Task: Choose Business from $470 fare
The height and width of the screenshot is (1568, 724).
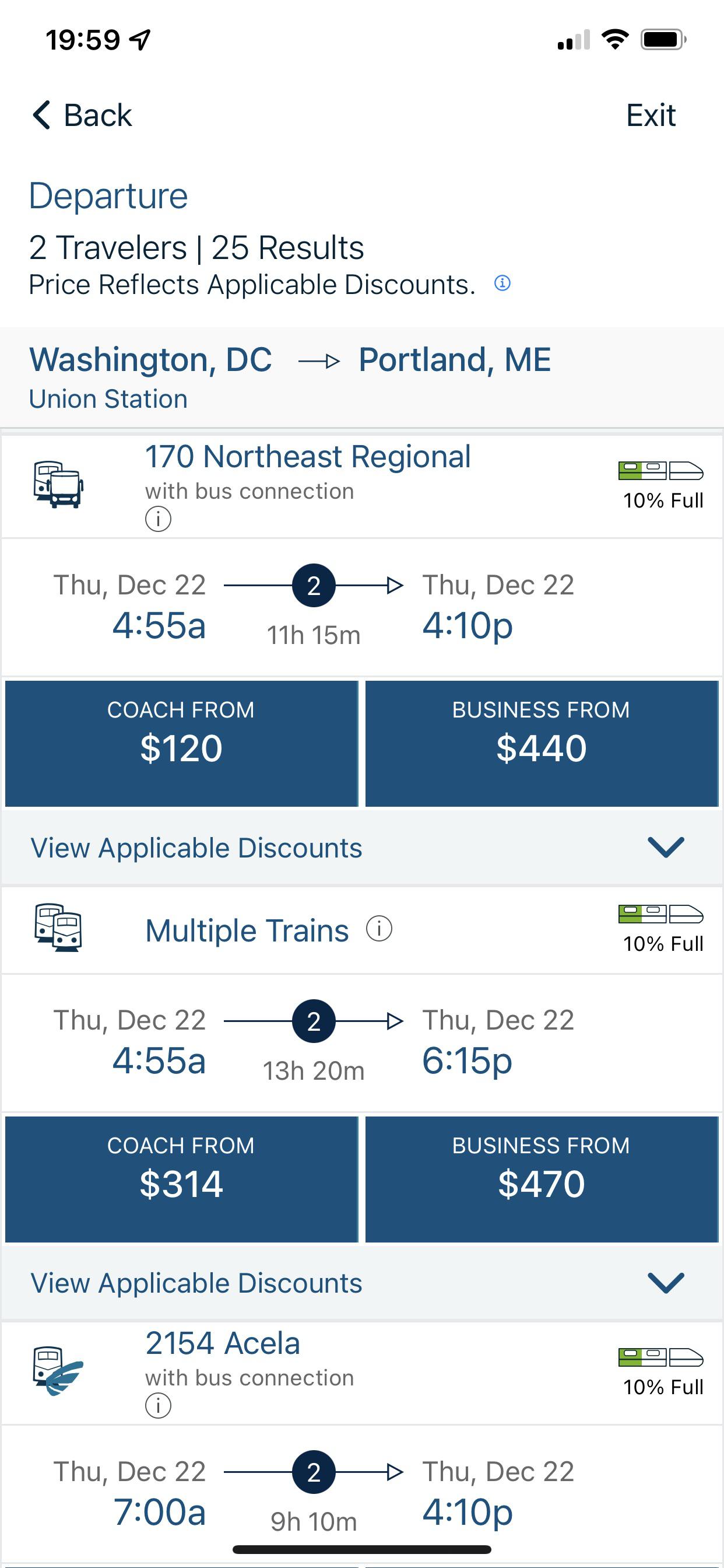Action: (x=542, y=1179)
